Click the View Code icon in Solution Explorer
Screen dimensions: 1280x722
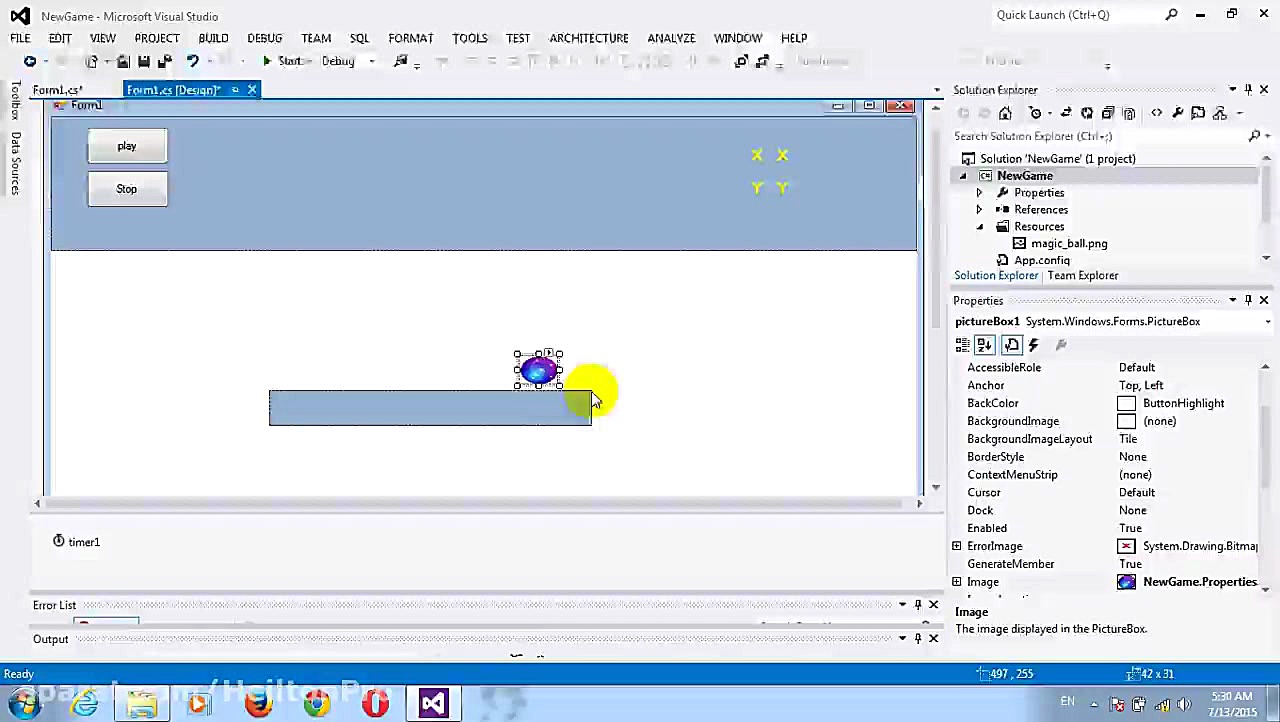click(x=1157, y=113)
